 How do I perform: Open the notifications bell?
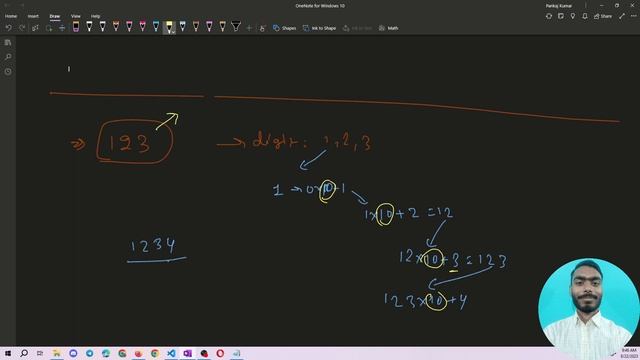[585, 16]
